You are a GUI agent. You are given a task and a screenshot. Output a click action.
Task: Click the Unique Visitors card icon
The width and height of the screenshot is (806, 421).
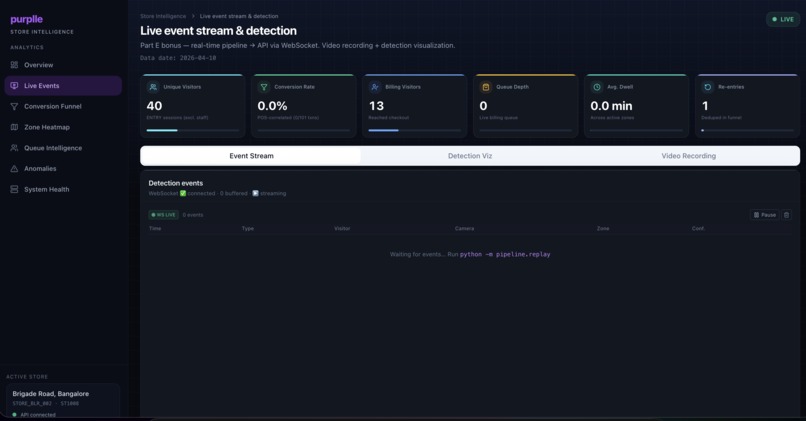153,87
